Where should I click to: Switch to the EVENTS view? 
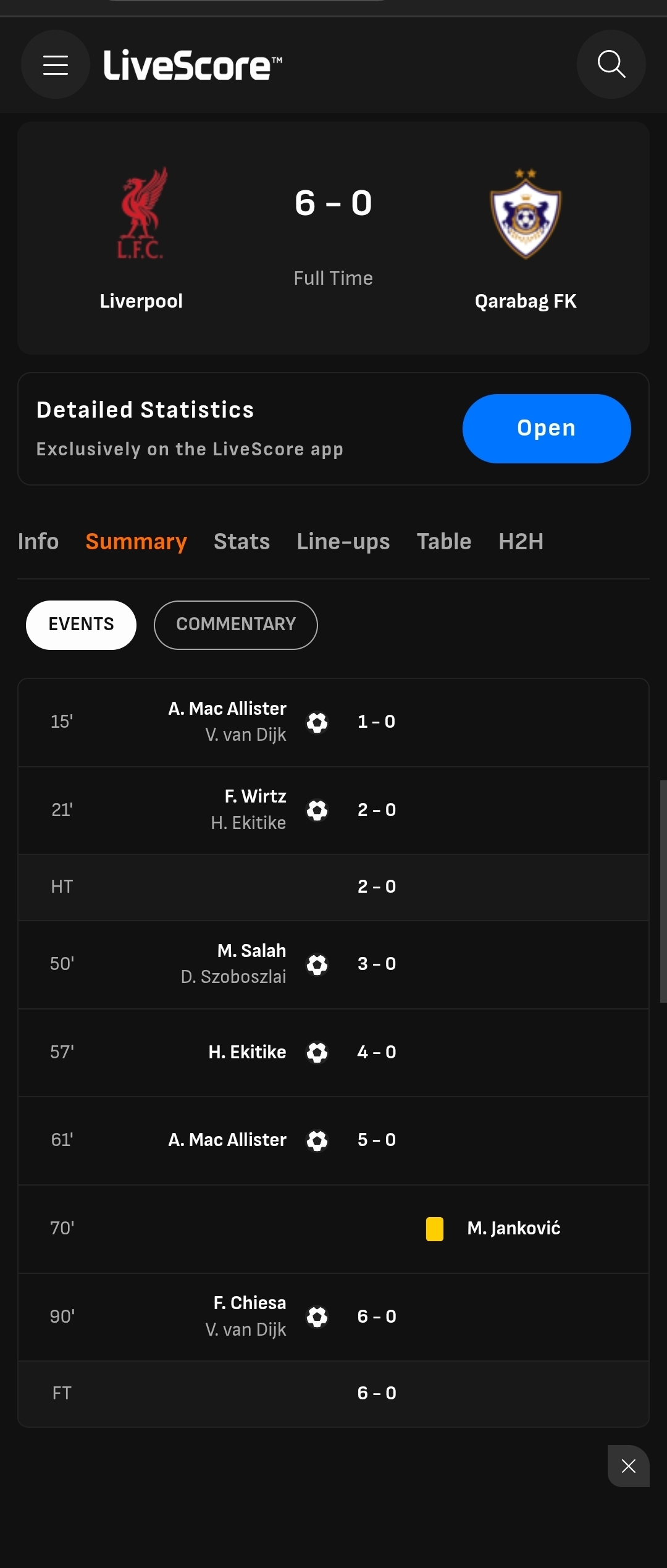(81, 625)
